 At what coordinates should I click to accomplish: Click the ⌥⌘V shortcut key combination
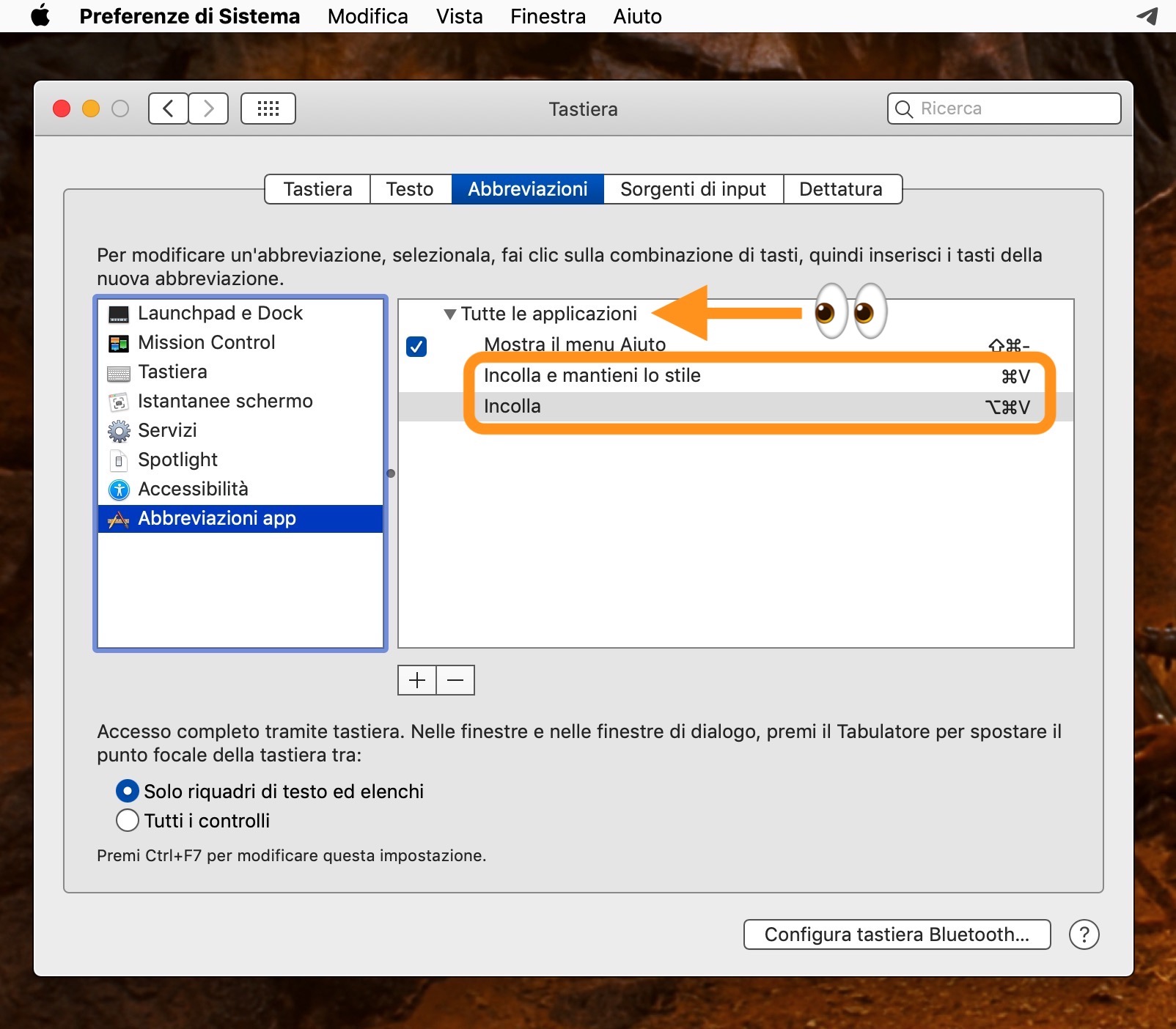1007,407
